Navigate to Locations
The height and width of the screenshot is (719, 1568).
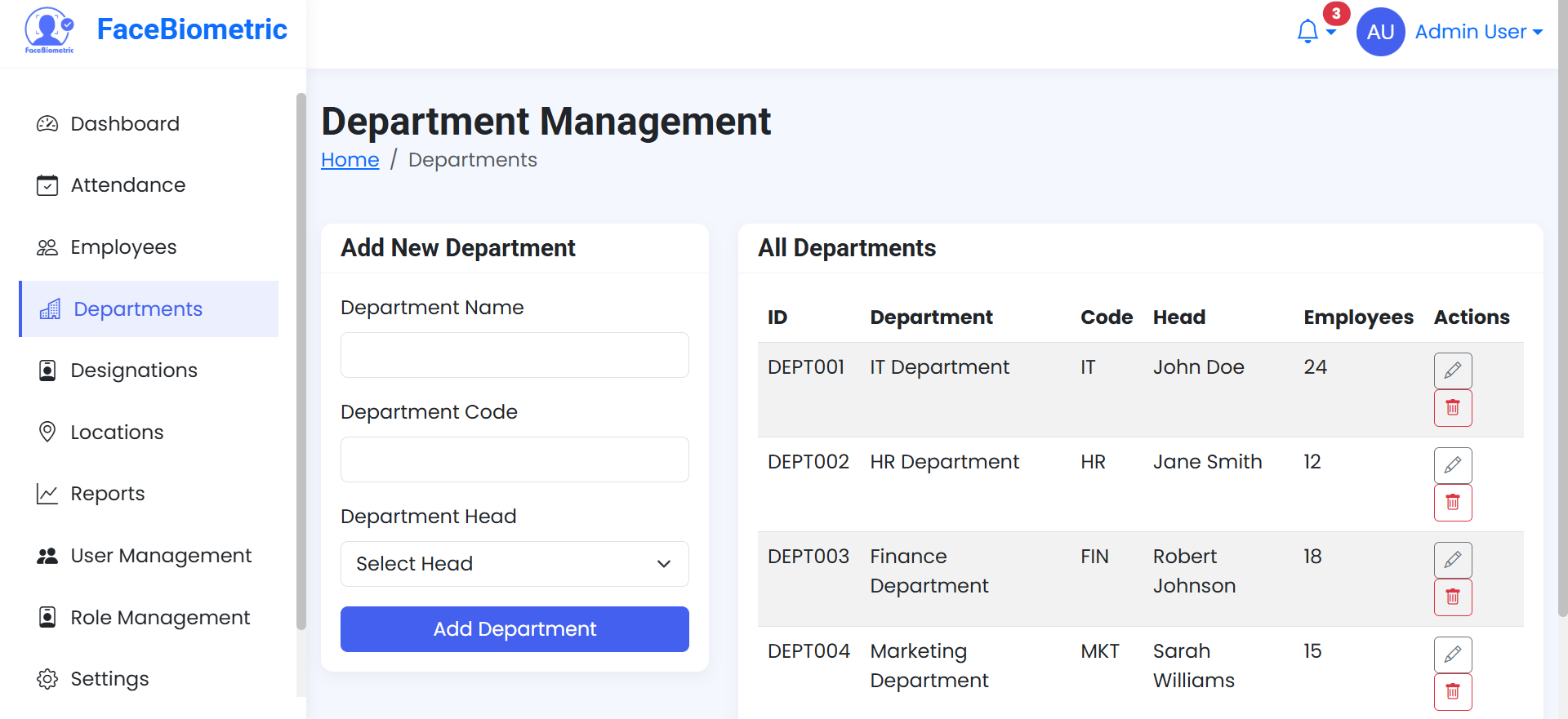tap(149, 432)
